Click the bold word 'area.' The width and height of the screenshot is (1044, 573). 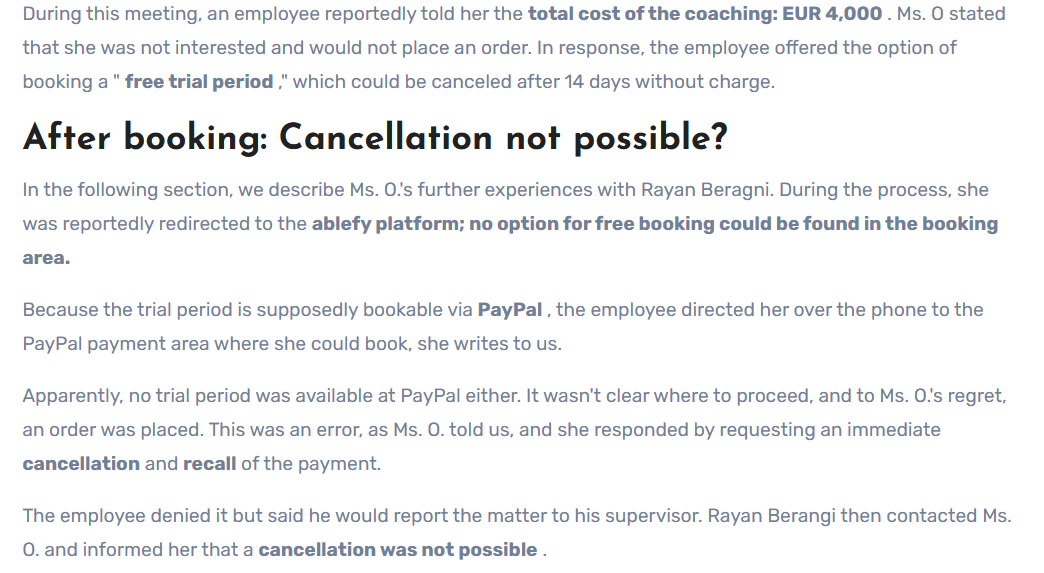pyautogui.click(x=47, y=258)
